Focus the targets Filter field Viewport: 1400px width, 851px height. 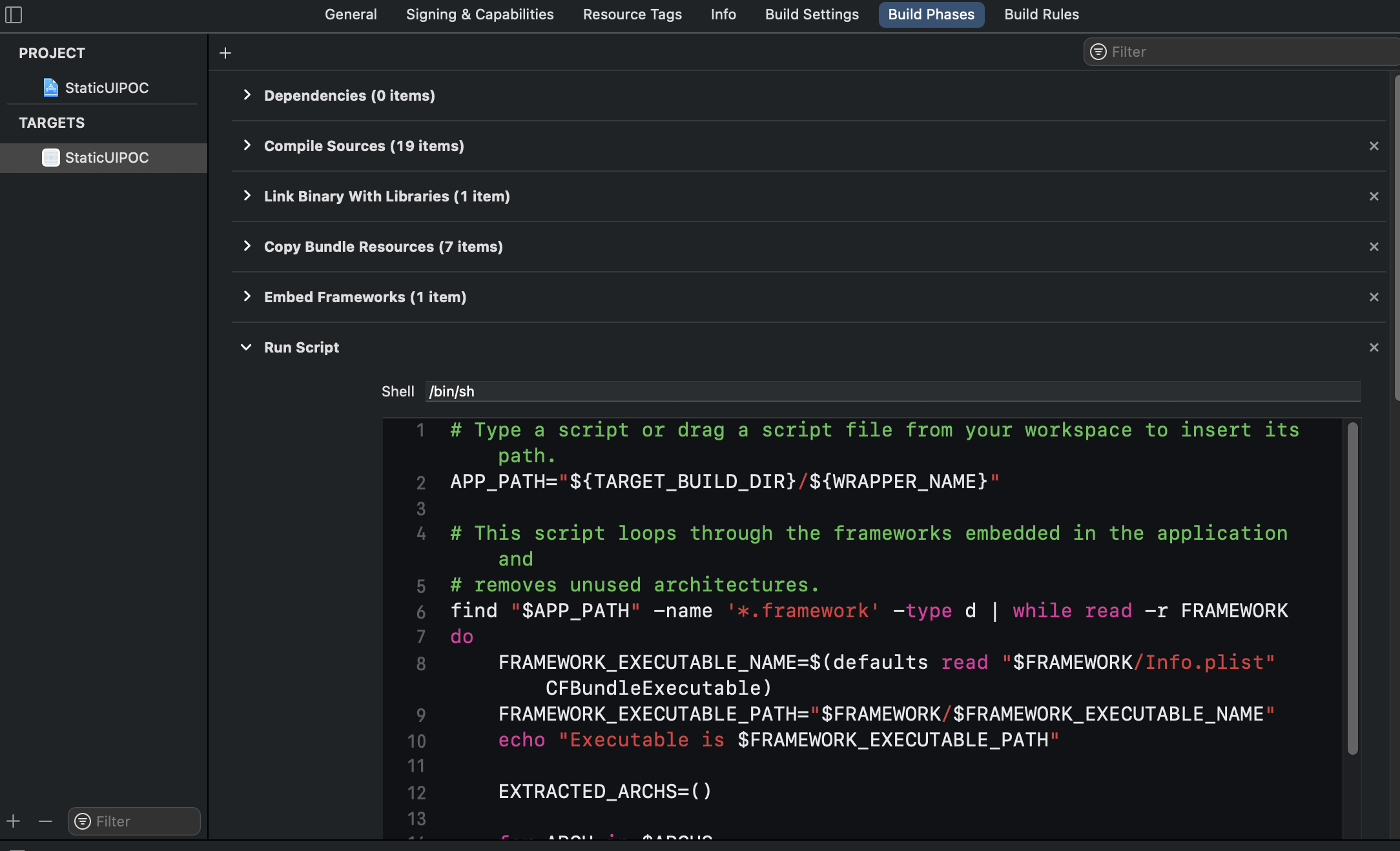tap(134, 821)
